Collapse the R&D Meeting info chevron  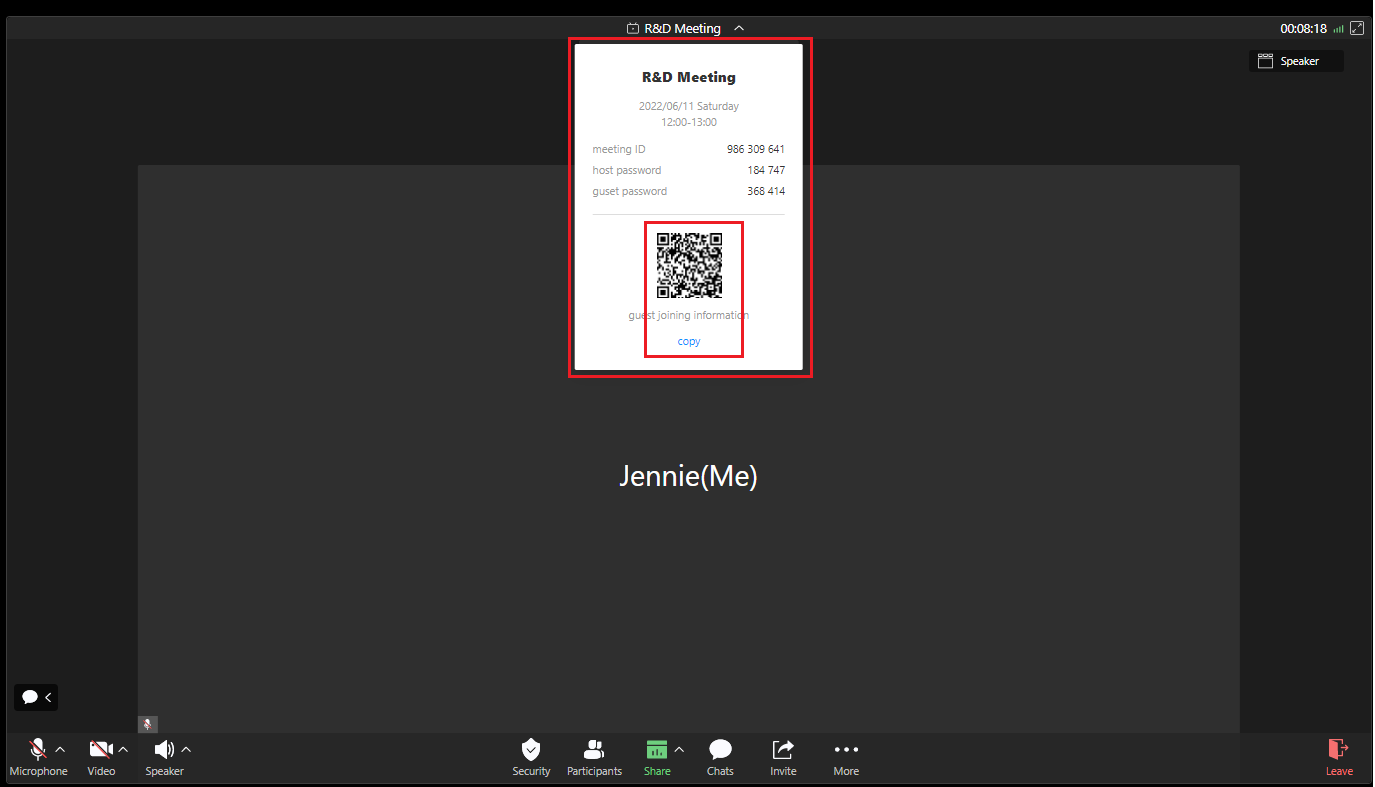[739, 29]
